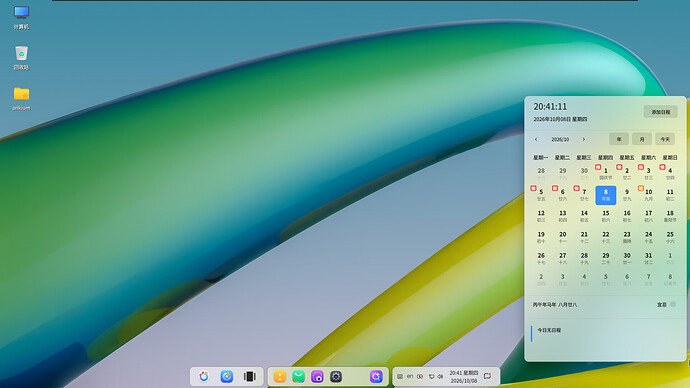Go to the next month in the calendar

coord(584,139)
